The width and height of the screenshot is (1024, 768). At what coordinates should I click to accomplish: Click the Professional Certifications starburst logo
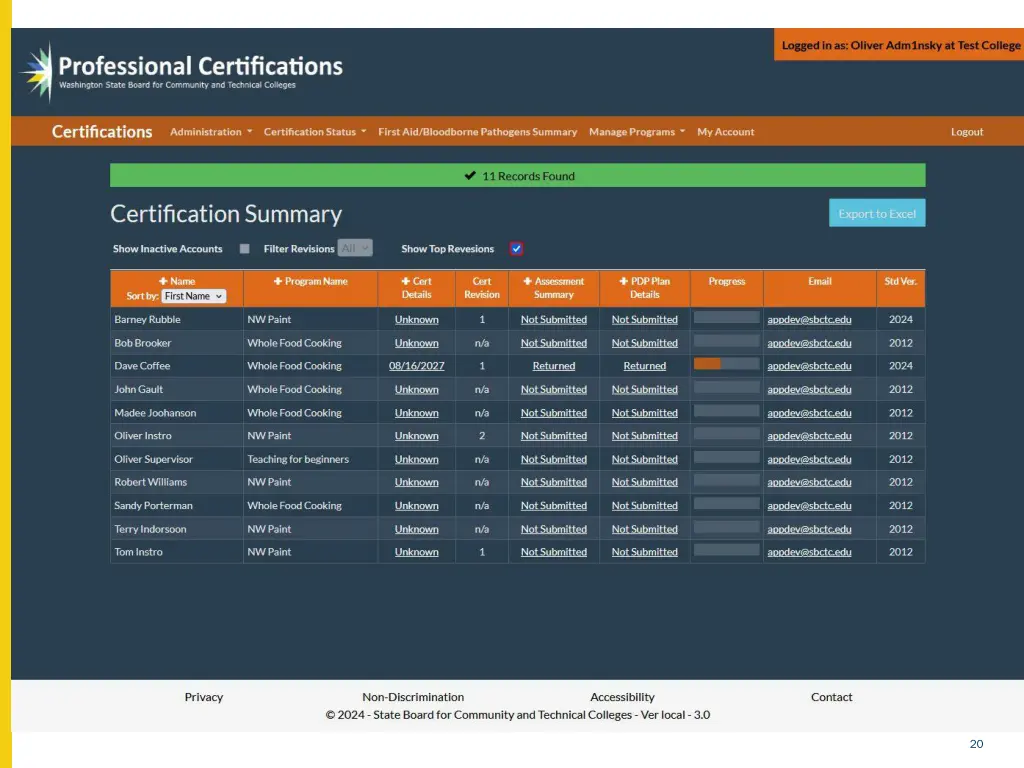(37, 72)
